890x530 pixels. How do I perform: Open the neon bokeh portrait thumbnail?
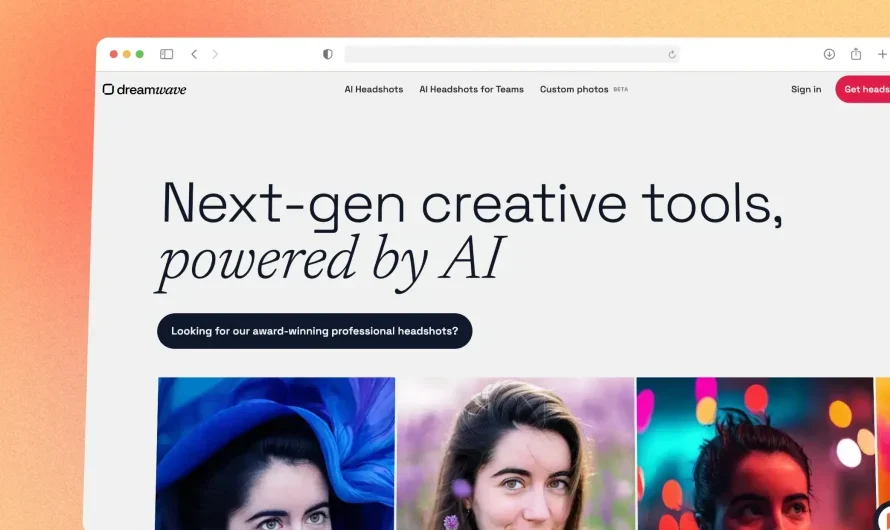point(755,453)
